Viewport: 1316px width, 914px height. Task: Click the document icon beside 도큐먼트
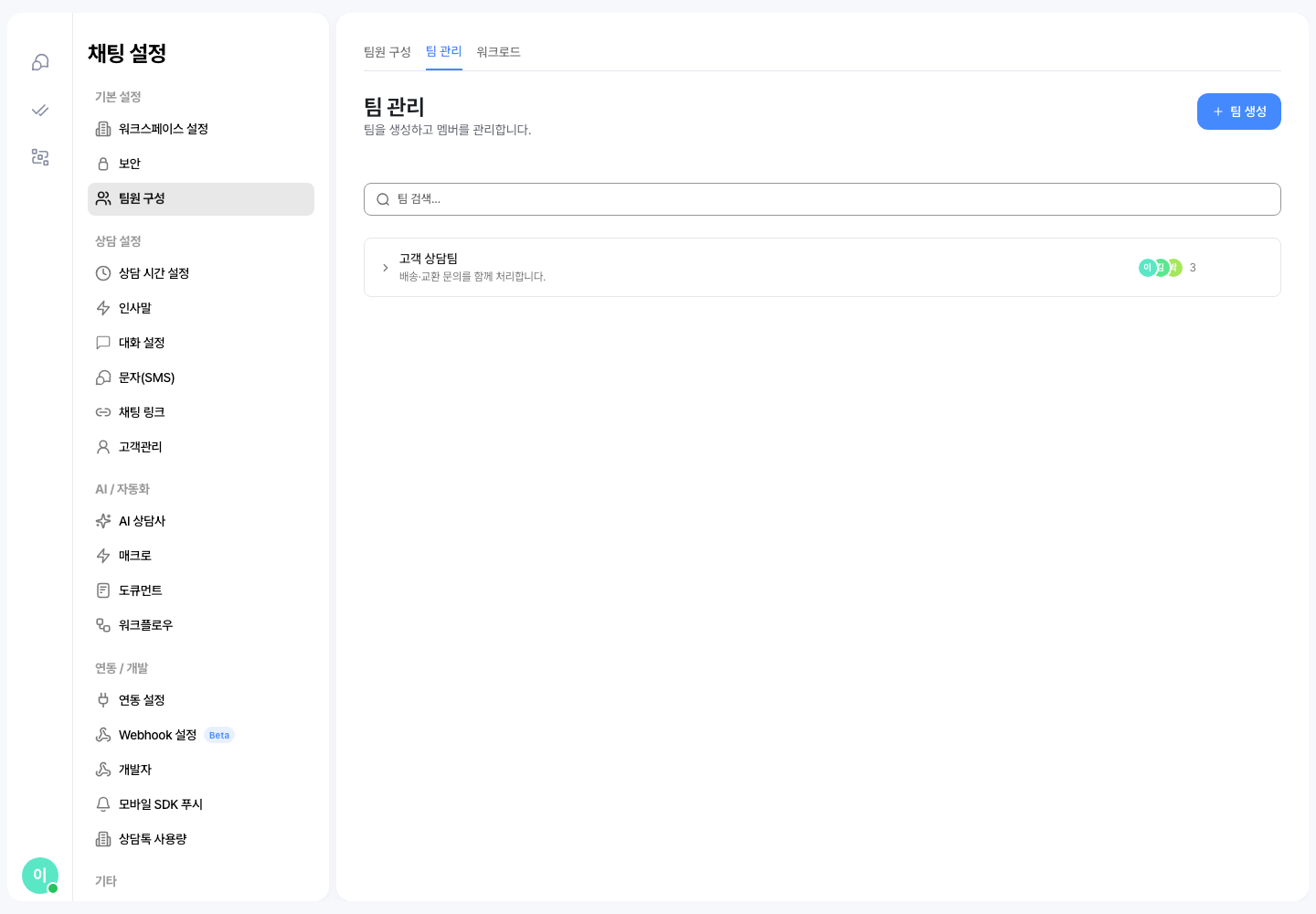(x=103, y=590)
